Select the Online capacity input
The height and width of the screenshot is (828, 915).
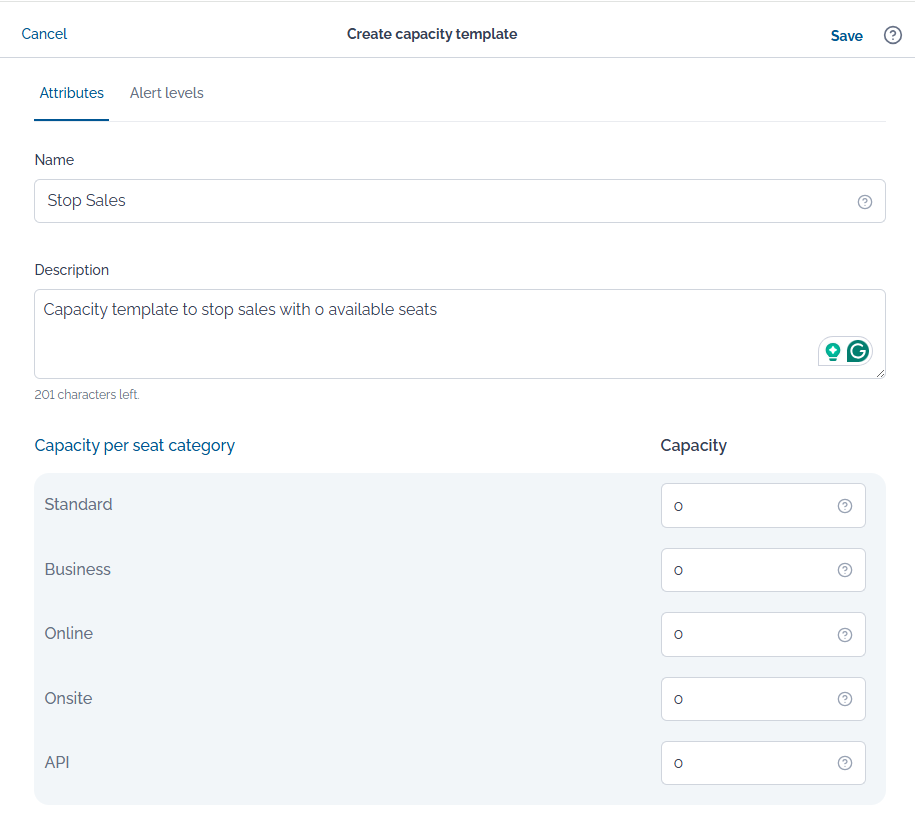pyautogui.click(x=763, y=635)
